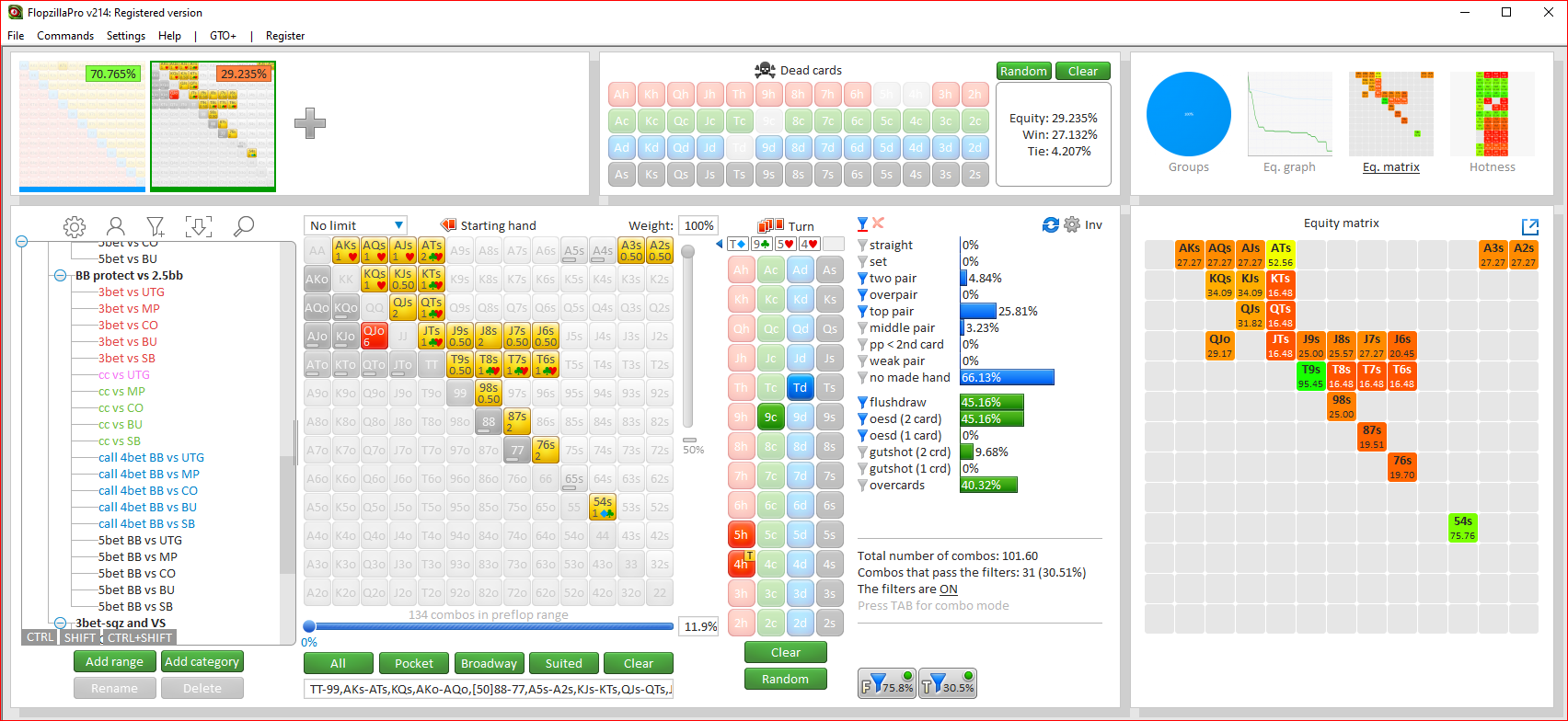Click the Clear dead cards button
The image size is (1568, 721).
pos(1083,71)
